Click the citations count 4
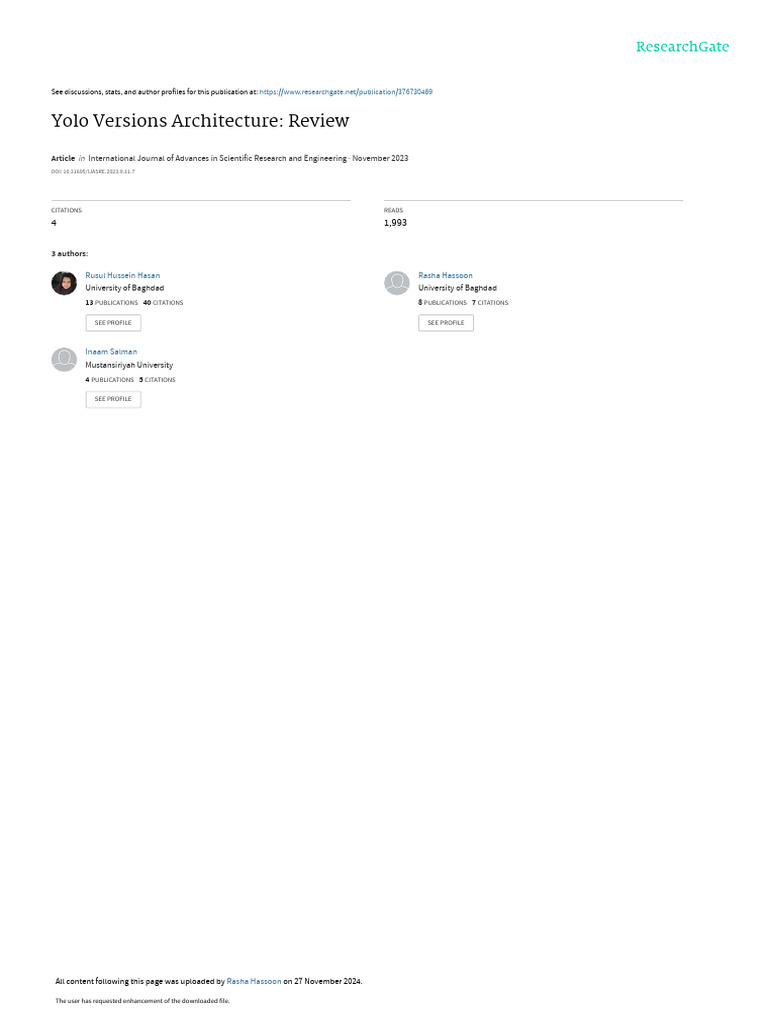 (54, 223)
